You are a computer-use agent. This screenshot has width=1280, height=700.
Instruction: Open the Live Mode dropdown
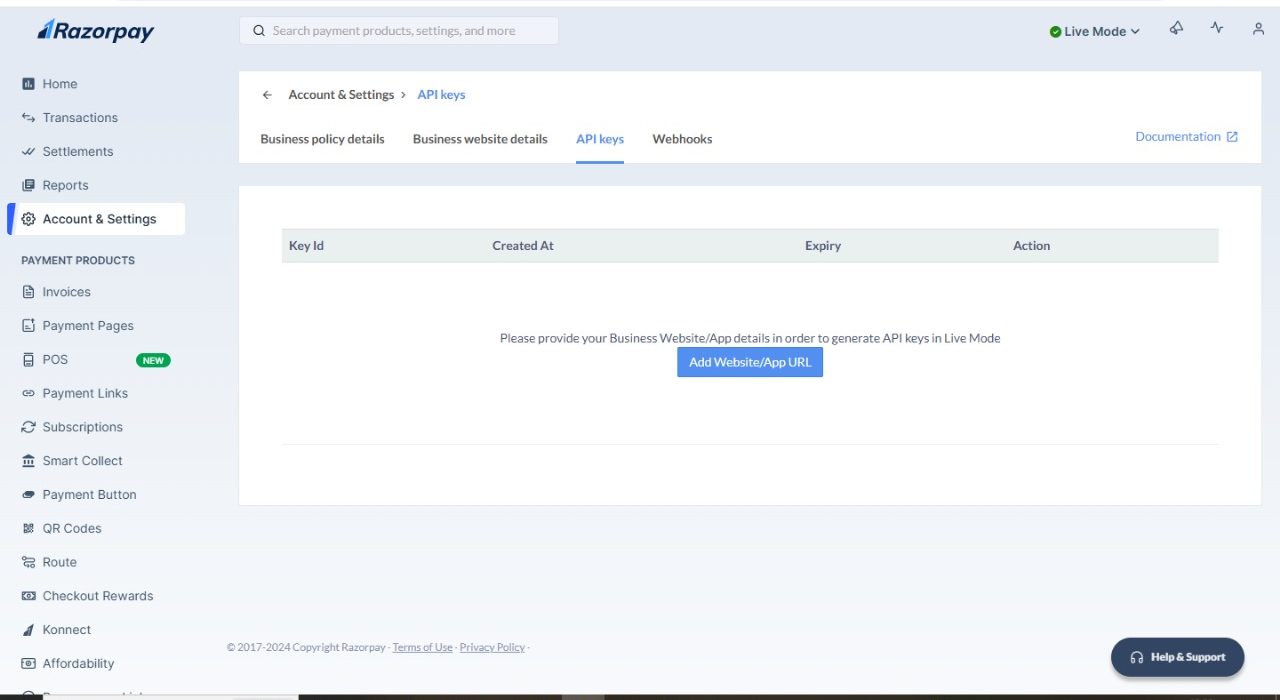click(x=1093, y=31)
